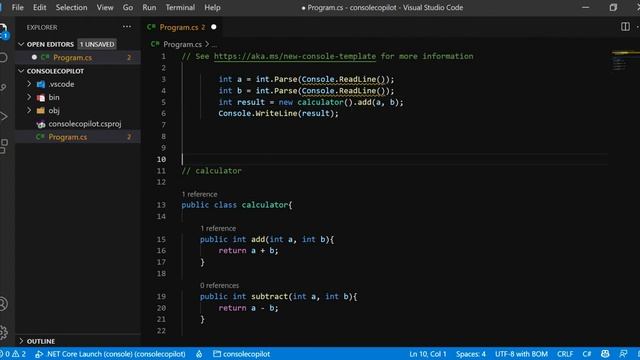The width and height of the screenshot is (640, 360).
Task: Click CRLF end of line selector
Action: coord(565,354)
